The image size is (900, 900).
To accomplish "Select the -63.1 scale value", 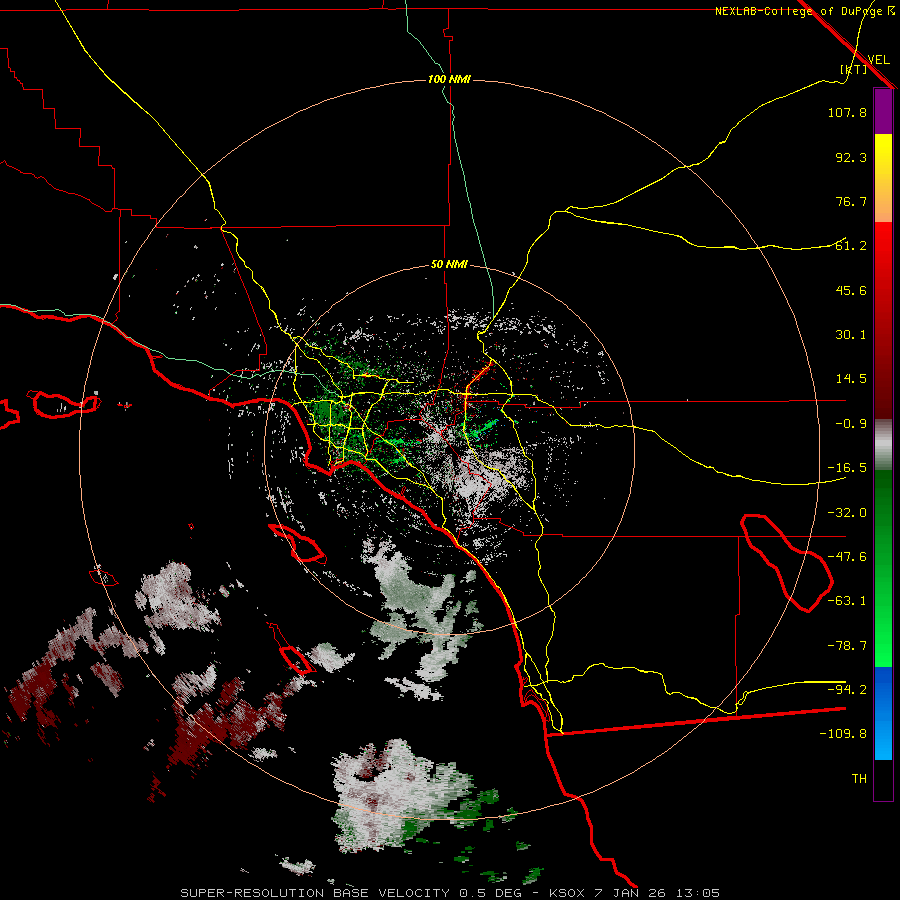I will click(847, 601).
